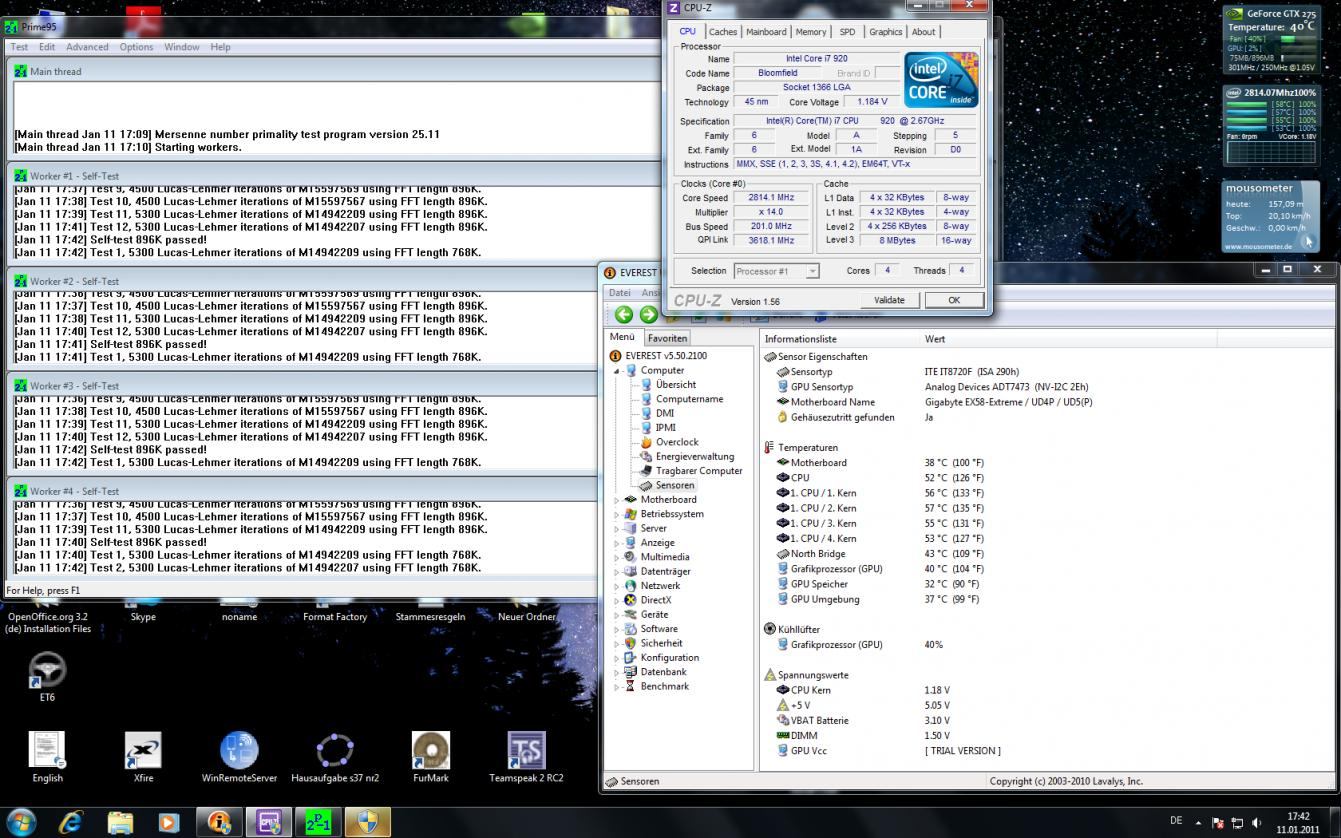Click the Worker #3 Self-Test title bar

coord(303,386)
